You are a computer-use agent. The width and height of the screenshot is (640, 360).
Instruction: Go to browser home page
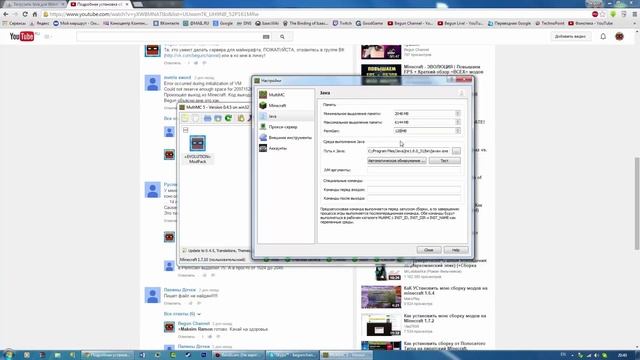[x=35, y=14]
